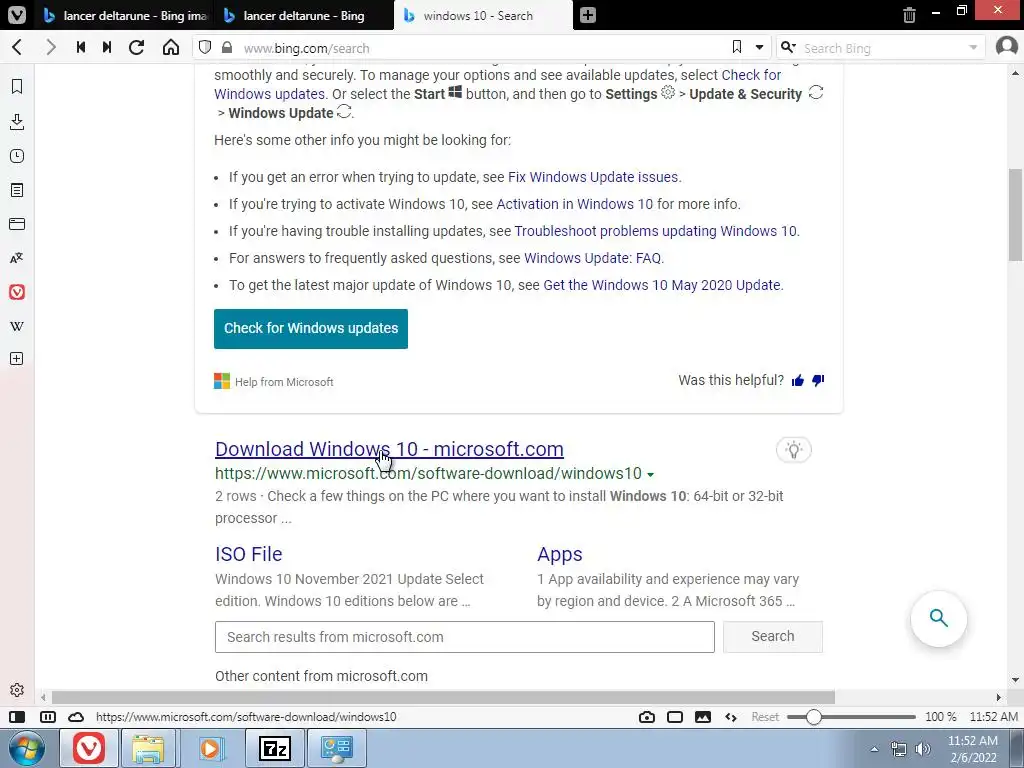Viewport: 1024px width, 768px height.
Task: Open the Translate panel
Action: pos(17,258)
